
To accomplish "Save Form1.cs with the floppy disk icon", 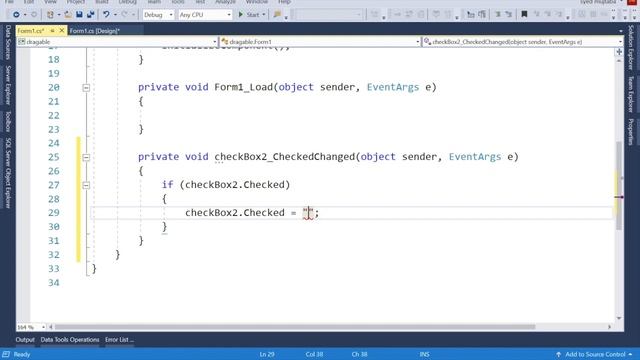I will [79, 15].
